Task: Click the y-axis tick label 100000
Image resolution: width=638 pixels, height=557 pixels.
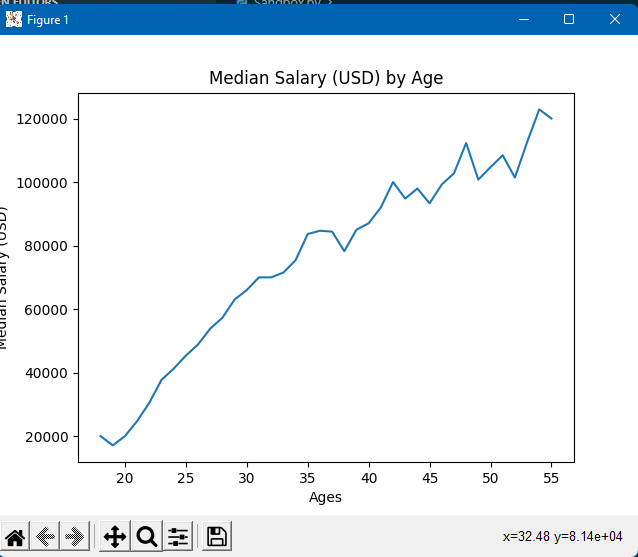Action: coord(42,183)
